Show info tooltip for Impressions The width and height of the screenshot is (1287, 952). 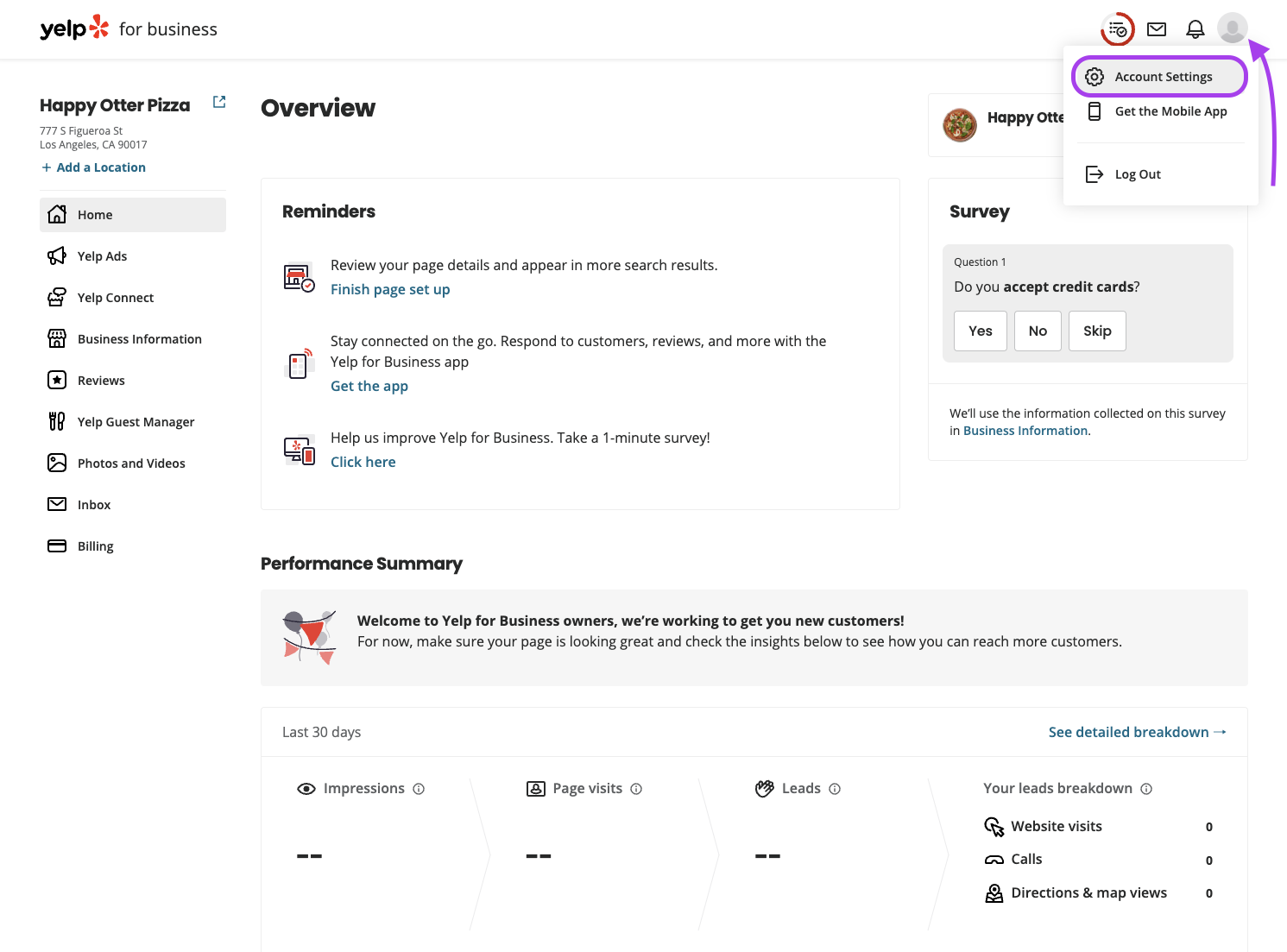pyautogui.click(x=419, y=789)
